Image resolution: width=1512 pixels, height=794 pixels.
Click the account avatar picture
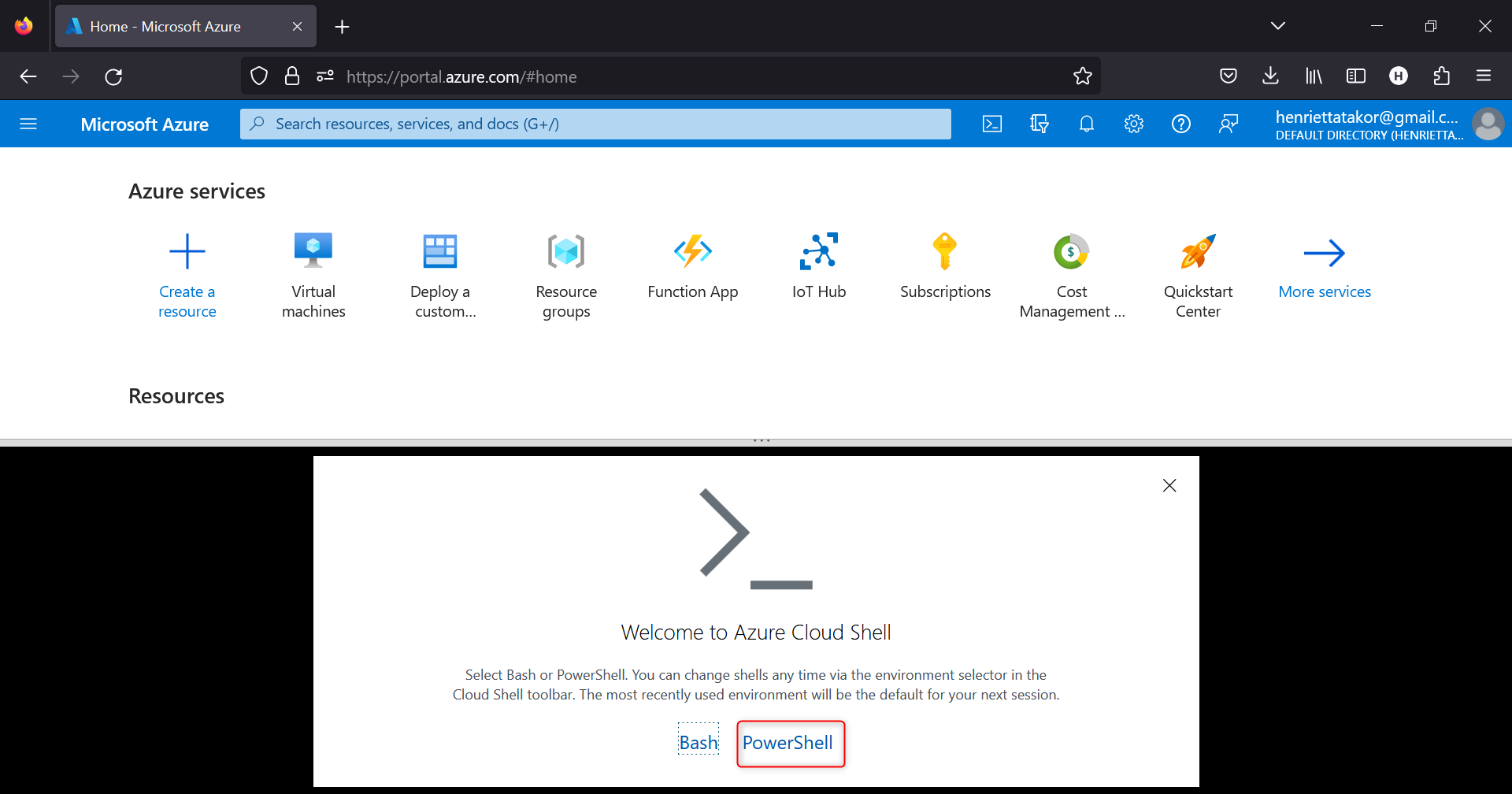pos(1488,124)
